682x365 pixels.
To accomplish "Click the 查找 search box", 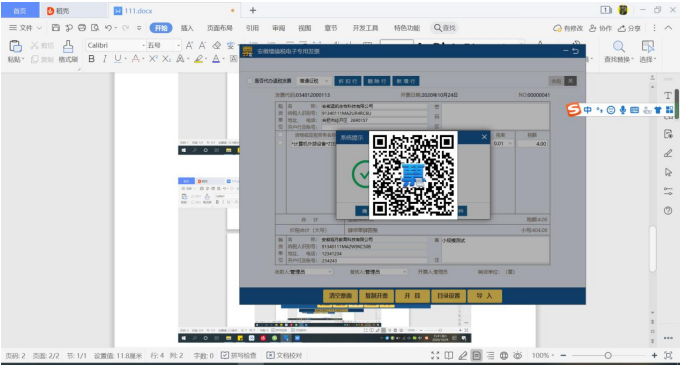I will coord(445,28).
